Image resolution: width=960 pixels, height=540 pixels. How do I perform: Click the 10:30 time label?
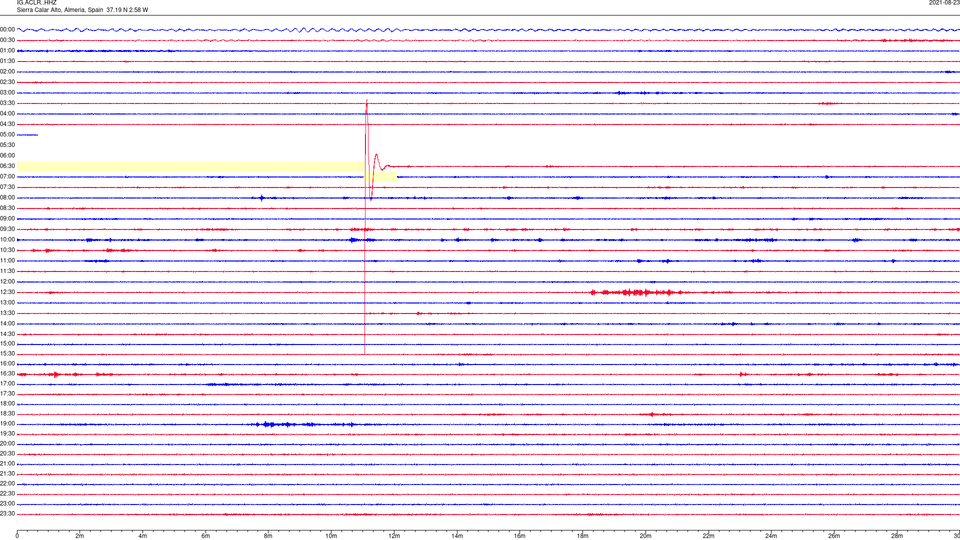click(7, 250)
